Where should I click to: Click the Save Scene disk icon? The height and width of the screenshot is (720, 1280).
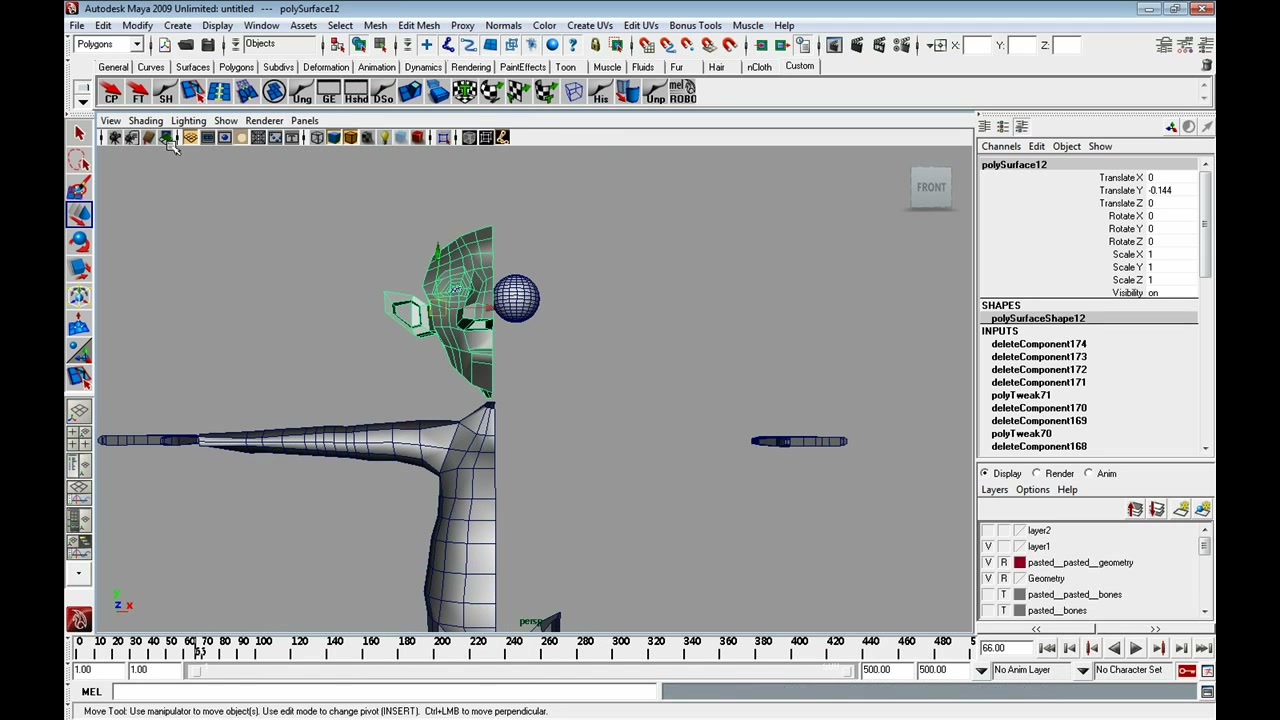[208, 45]
